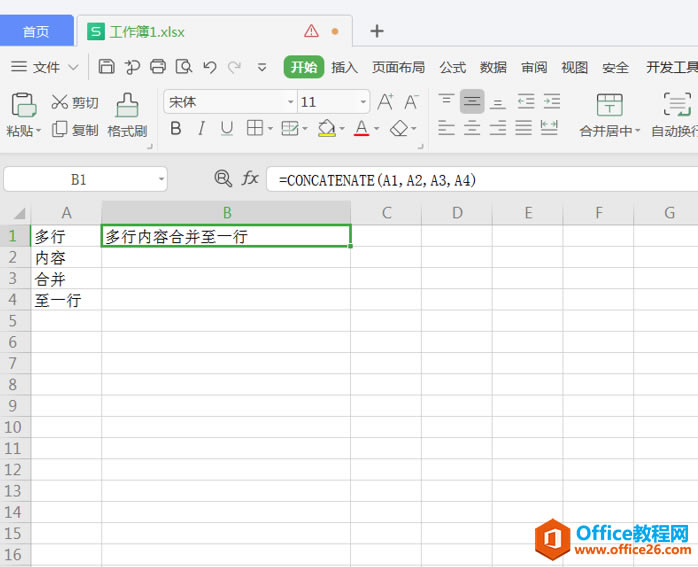Click the Select All corner triangle
698x567 pixels.
point(19,214)
